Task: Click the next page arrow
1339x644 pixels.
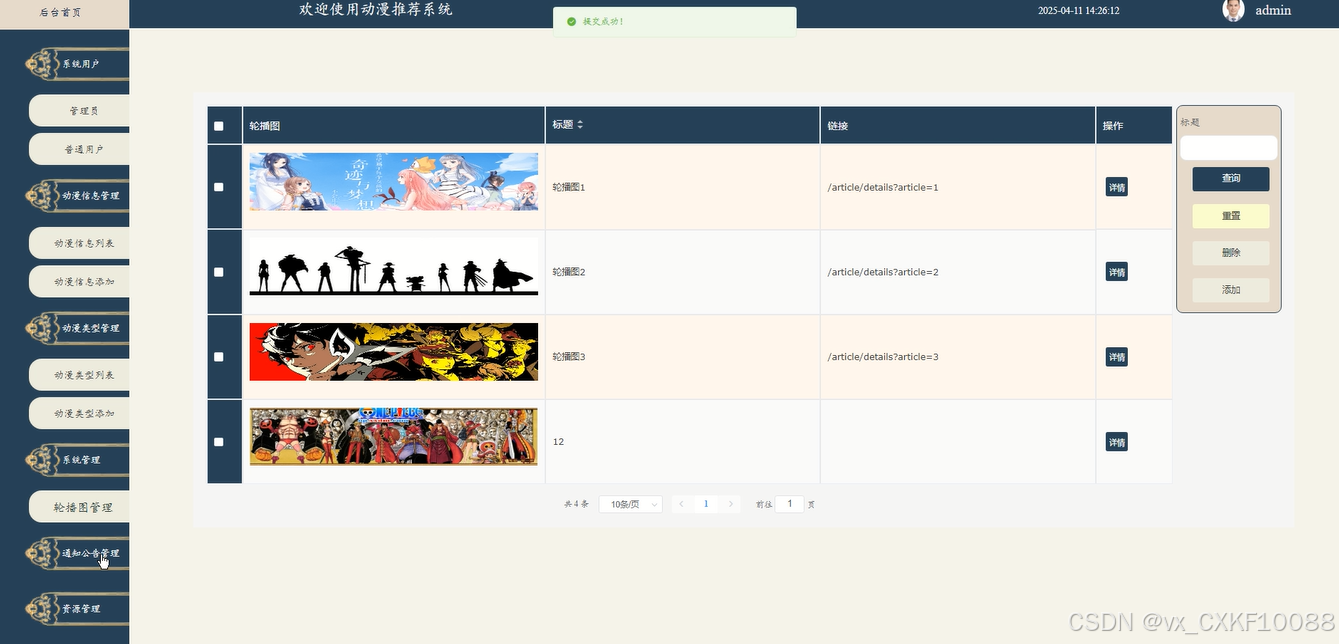Action: 731,504
